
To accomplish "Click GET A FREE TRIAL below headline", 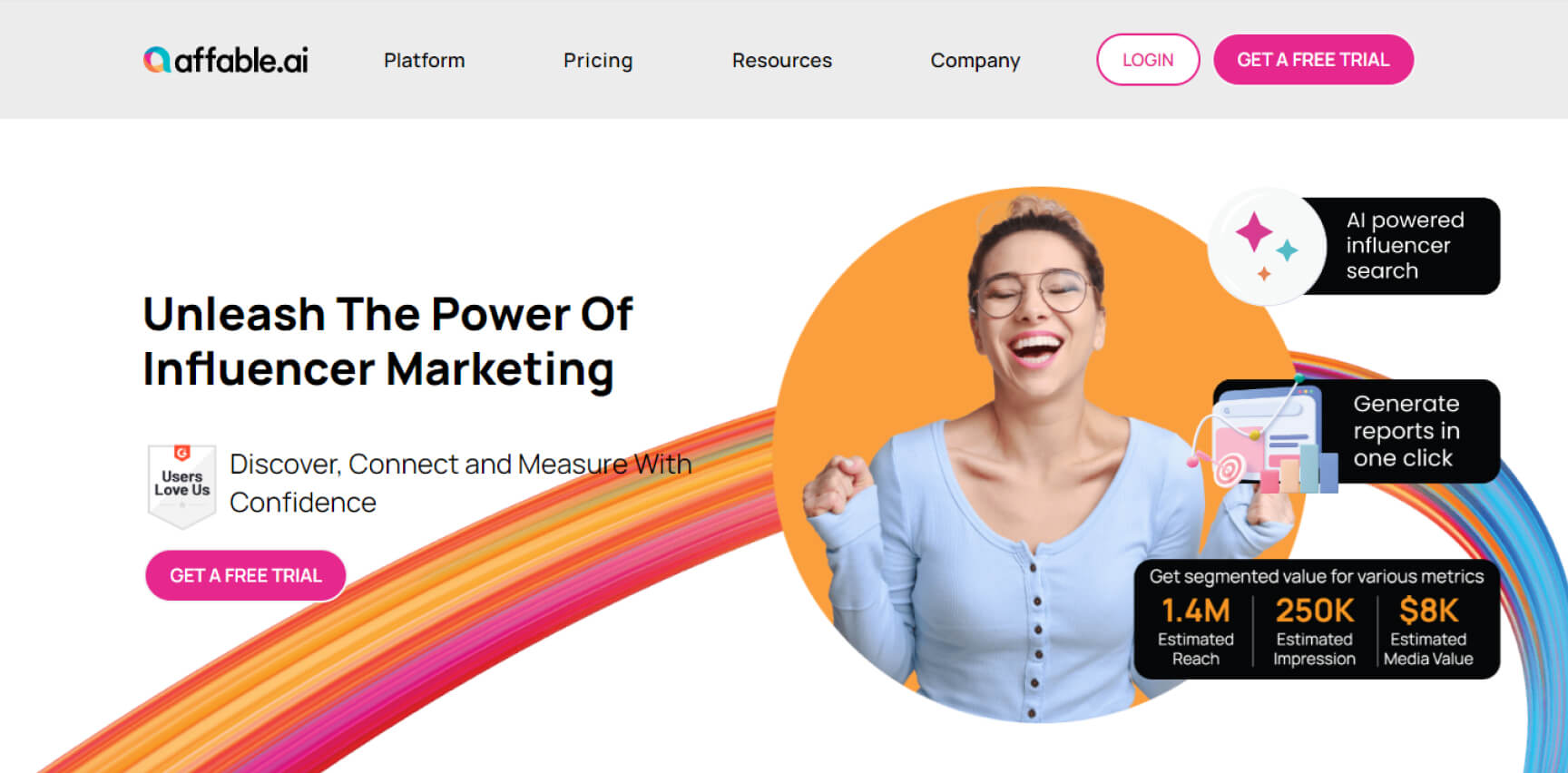I will click(245, 575).
